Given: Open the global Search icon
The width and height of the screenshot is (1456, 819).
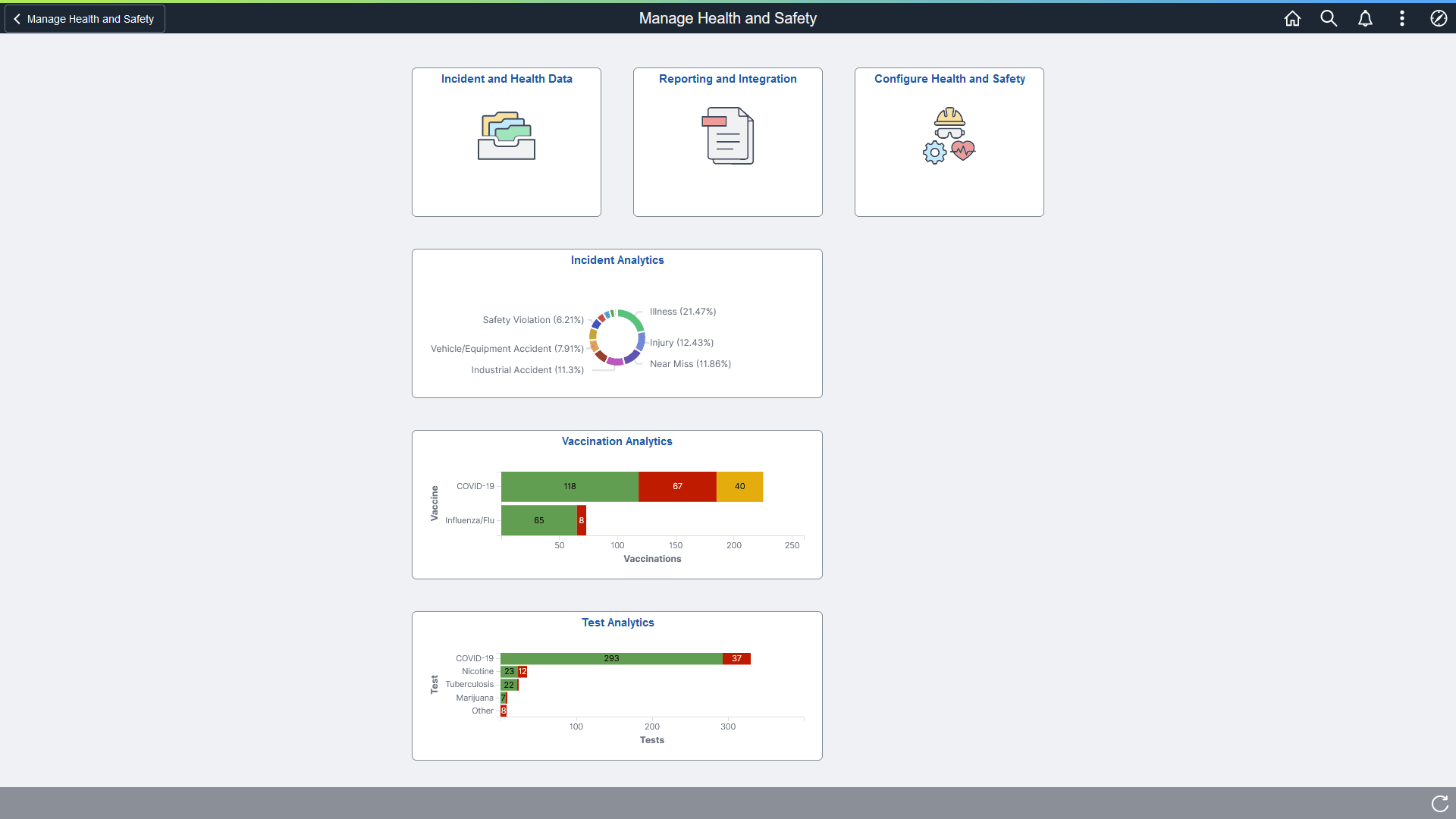Looking at the screenshot, I should [1329, 18].
